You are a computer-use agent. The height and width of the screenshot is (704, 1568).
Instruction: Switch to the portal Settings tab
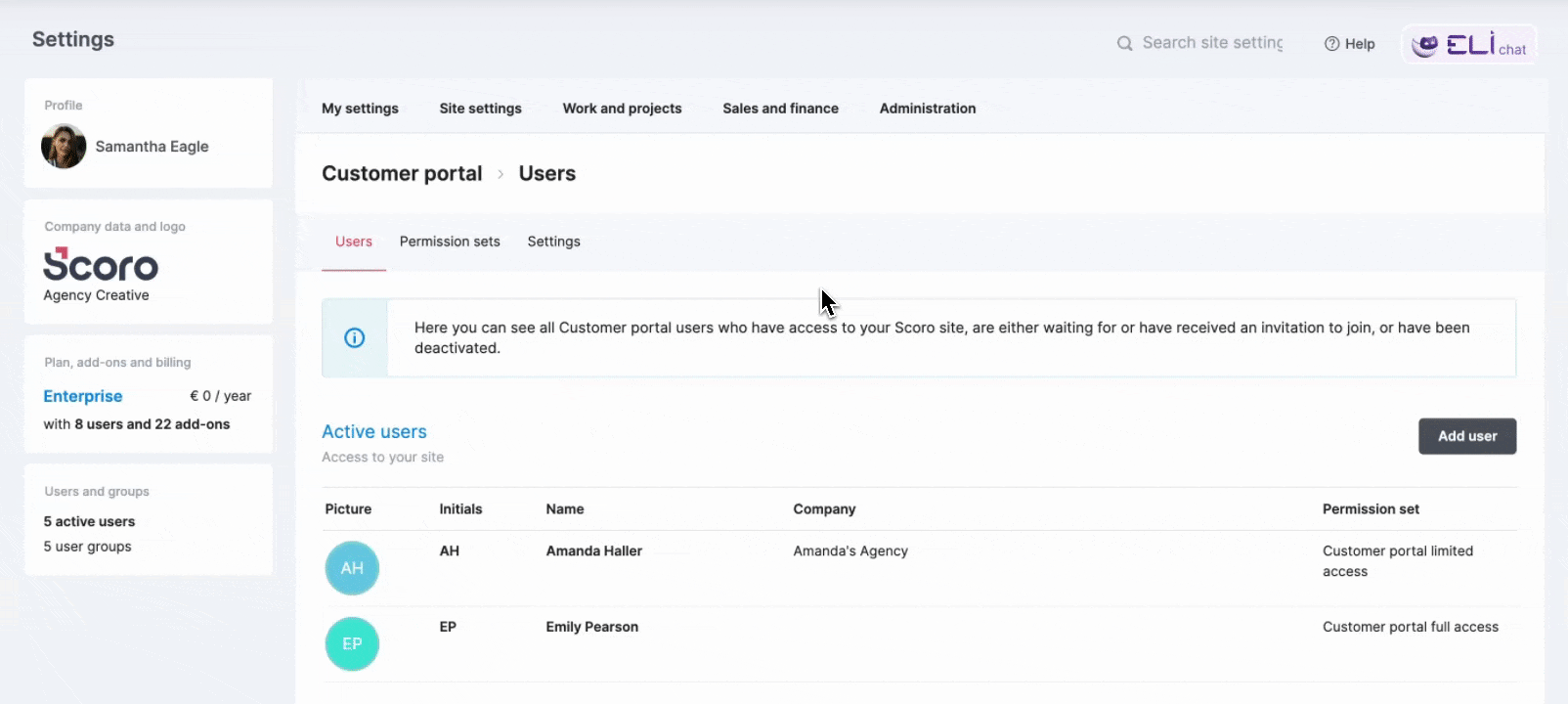point(553,242)
